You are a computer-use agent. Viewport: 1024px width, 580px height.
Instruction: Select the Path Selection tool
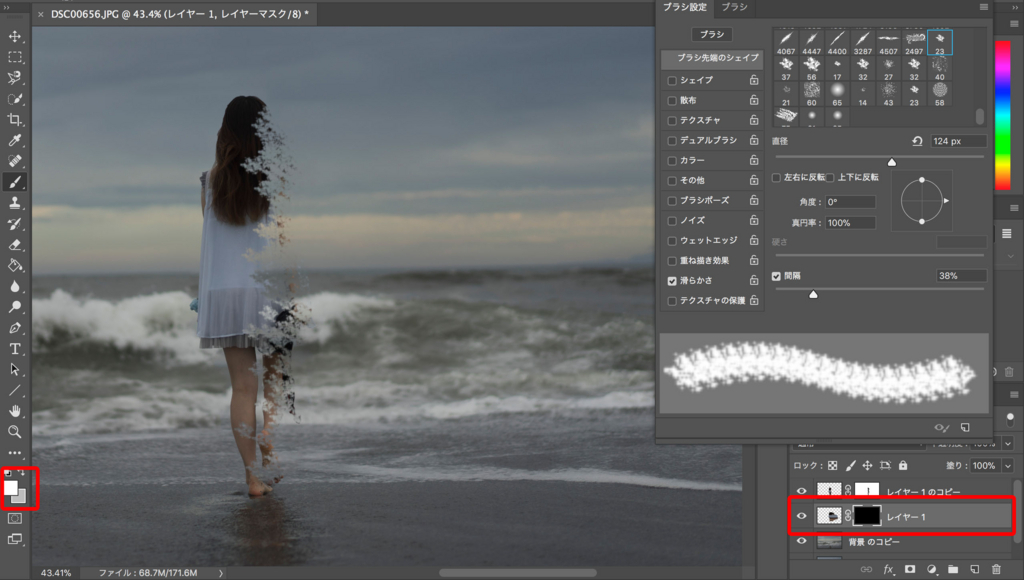point(14,370)
